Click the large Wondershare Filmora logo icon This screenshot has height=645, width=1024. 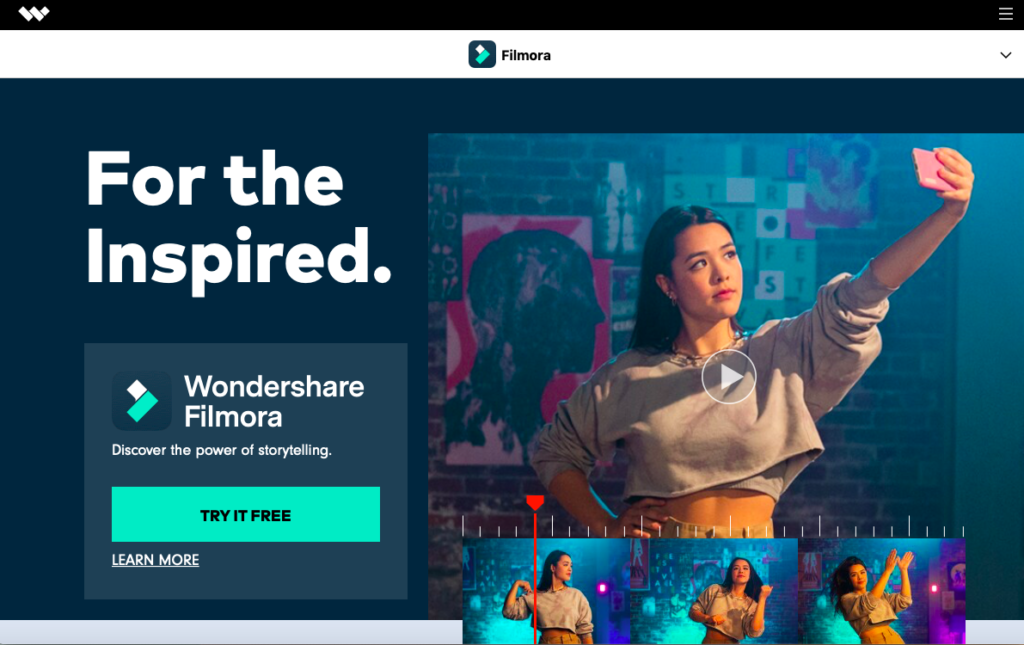tap(142, 401)
